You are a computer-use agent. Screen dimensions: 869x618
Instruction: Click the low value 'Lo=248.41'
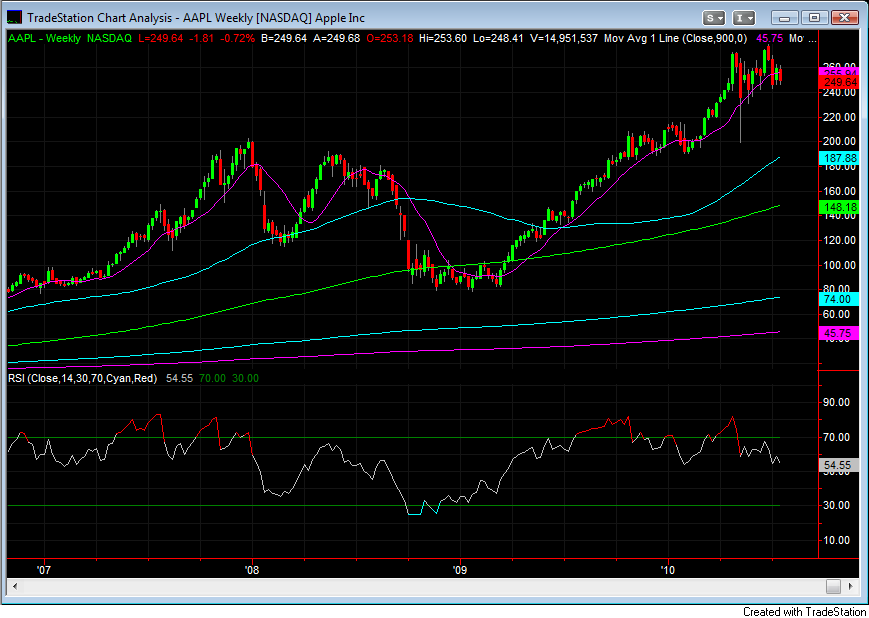pos(498,38)
